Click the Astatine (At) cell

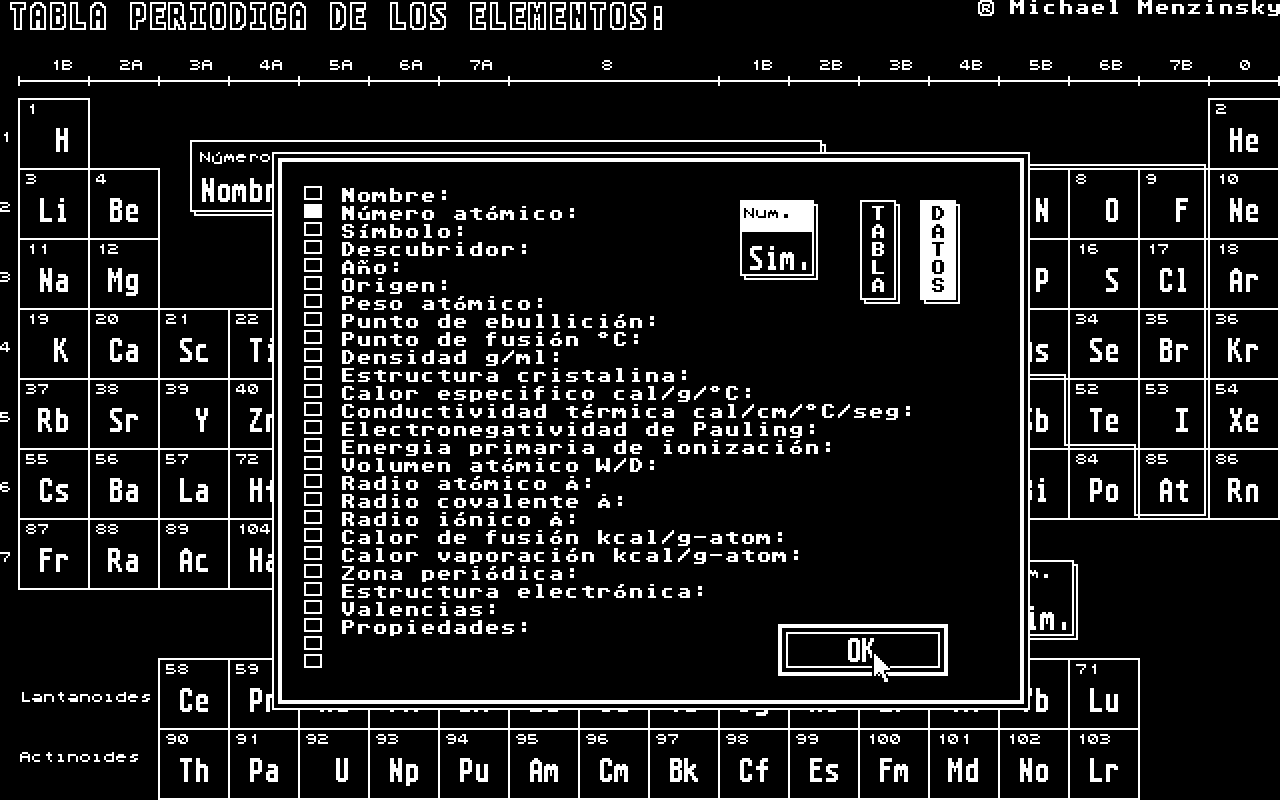[1174, 484]
